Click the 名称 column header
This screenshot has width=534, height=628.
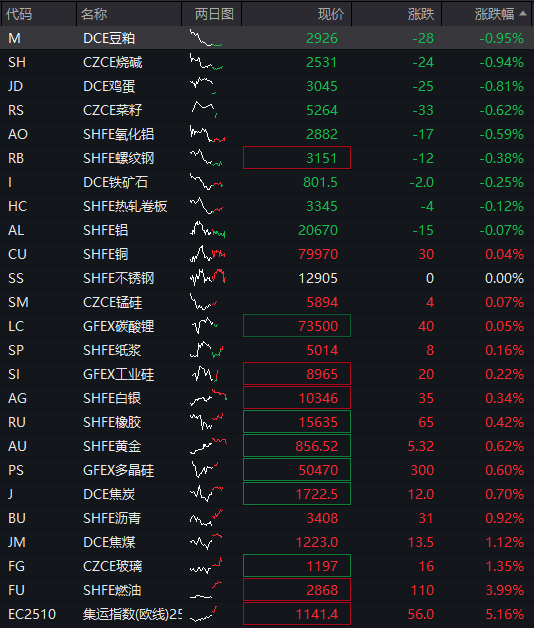[x=94, y=14]
